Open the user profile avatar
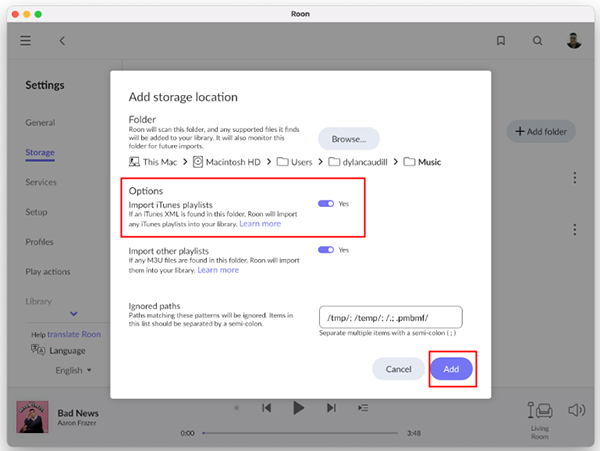The height and width of the screenshot is (451, 600). coord(574,41)
